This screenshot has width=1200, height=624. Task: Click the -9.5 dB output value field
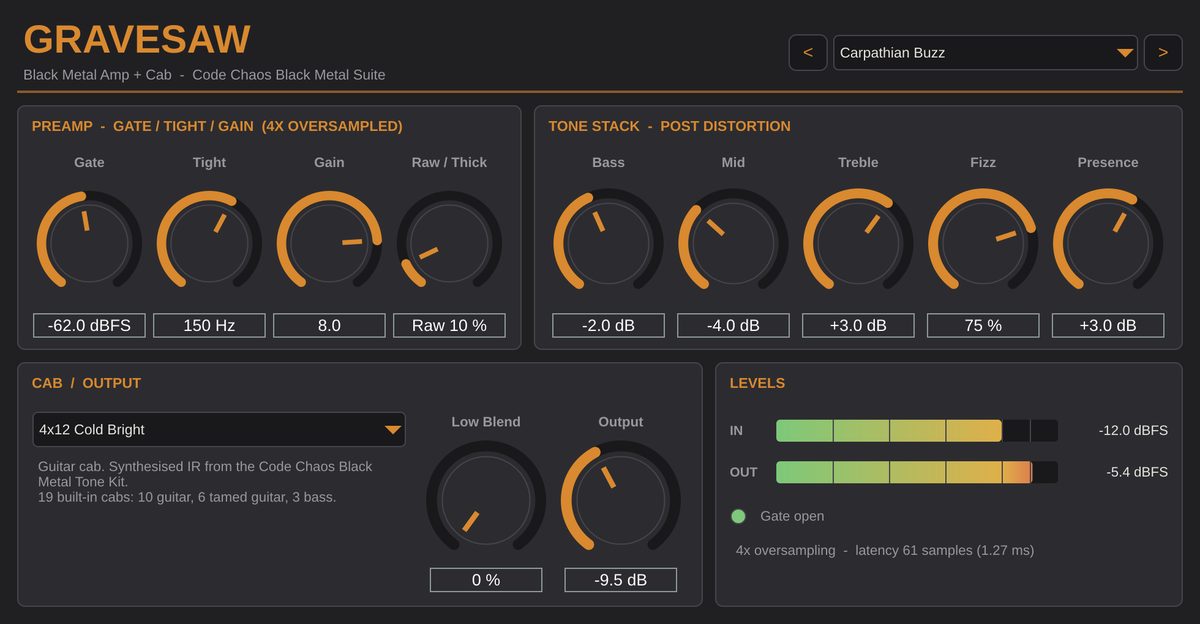(x=621, y=580)
